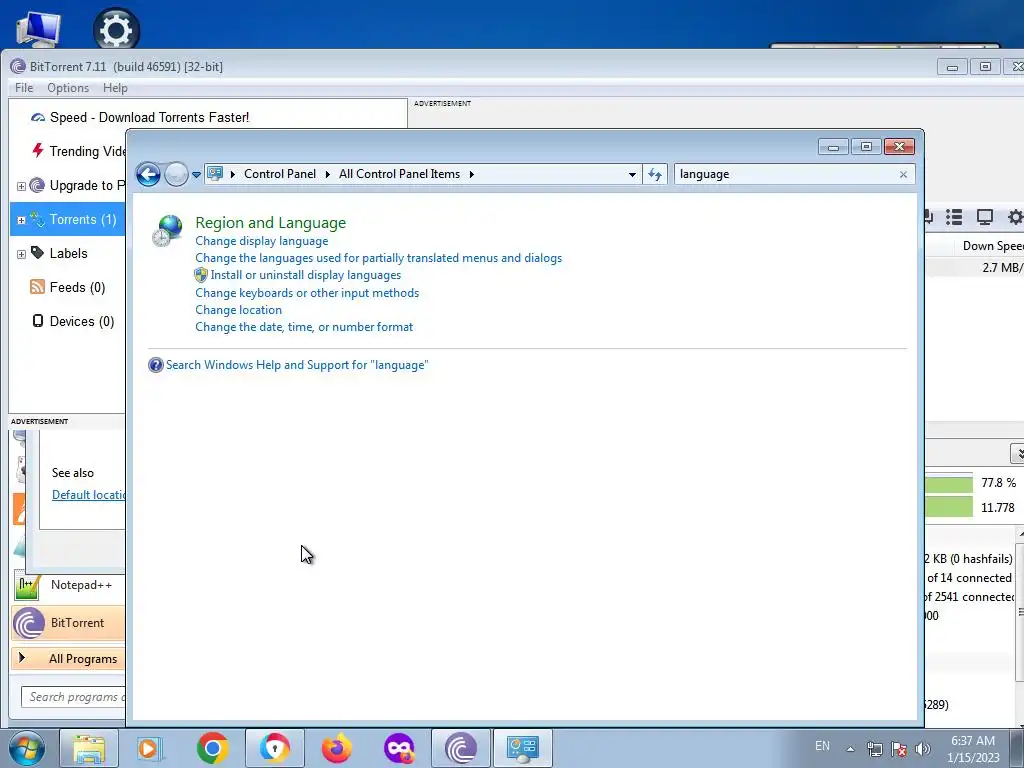The image size is (1024, 768).
Task: Open Firefox from the taskbar
Action: tap(337, 748)
